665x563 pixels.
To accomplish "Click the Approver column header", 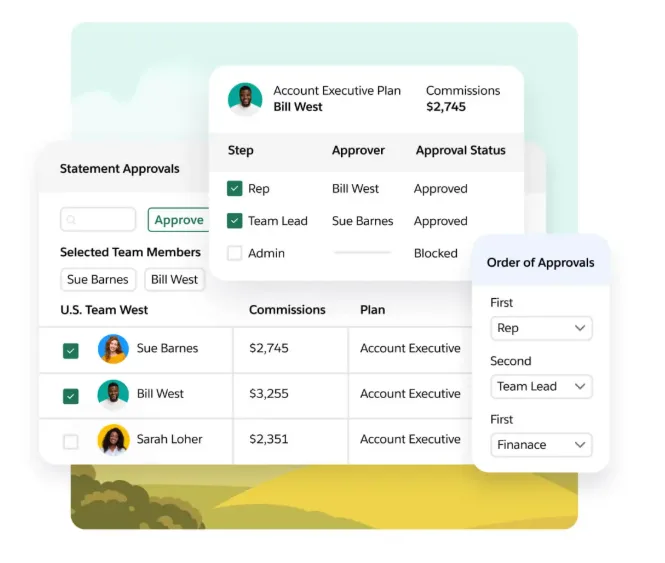I will coord(358,150).
